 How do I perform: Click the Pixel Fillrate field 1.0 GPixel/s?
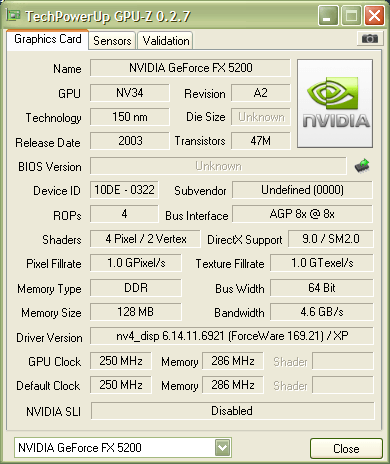point(136,263)
